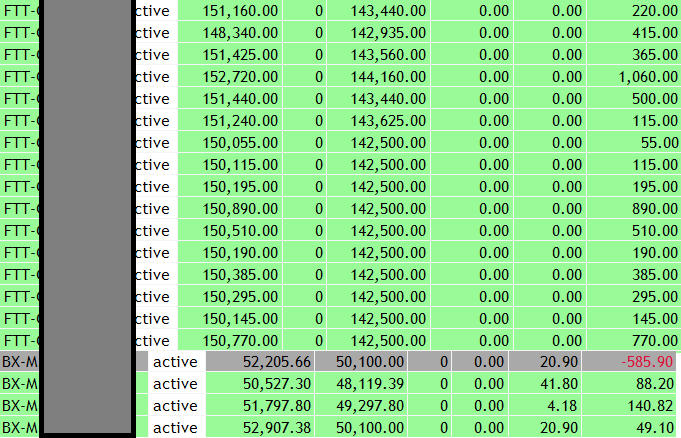Select the active status in the 50,527.30 row
This screenshot has height=438, width=681.
point(176,384)
